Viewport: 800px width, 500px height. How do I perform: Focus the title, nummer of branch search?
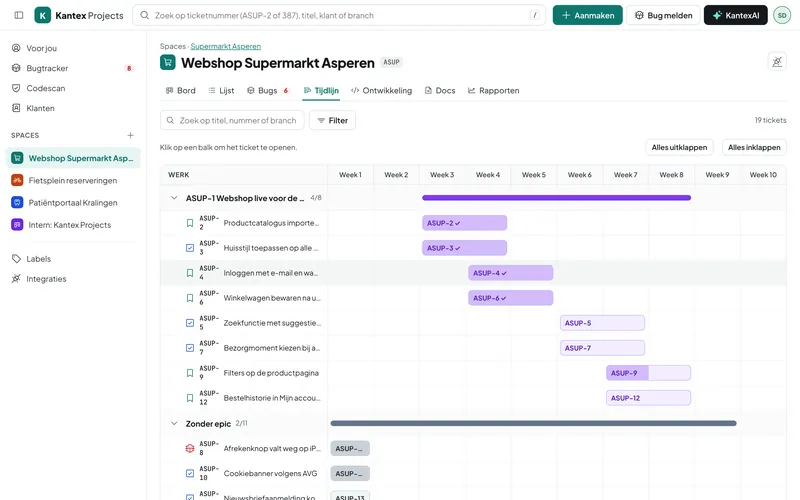click(232, 120)
